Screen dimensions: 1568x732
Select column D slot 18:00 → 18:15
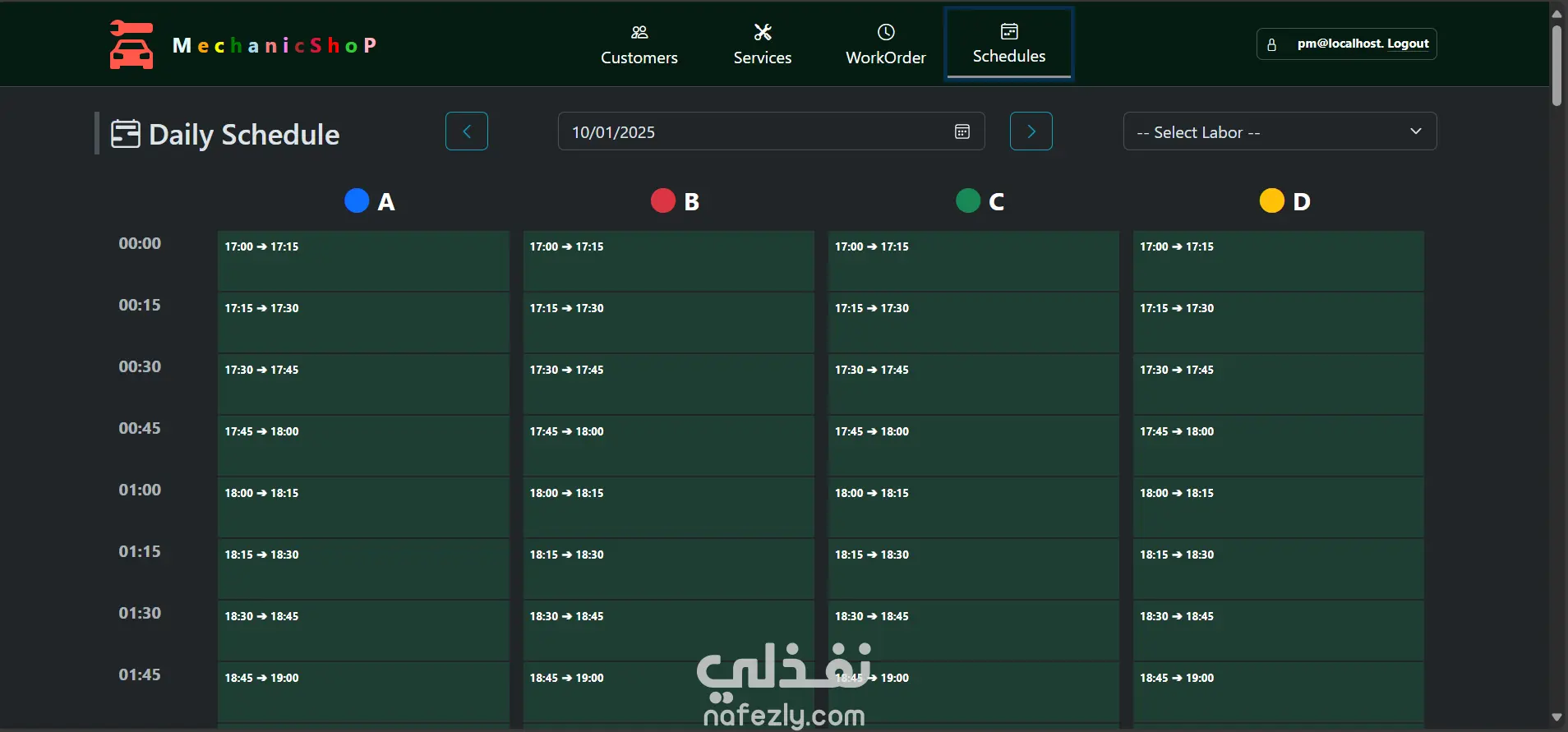[x=1279, y=507]
